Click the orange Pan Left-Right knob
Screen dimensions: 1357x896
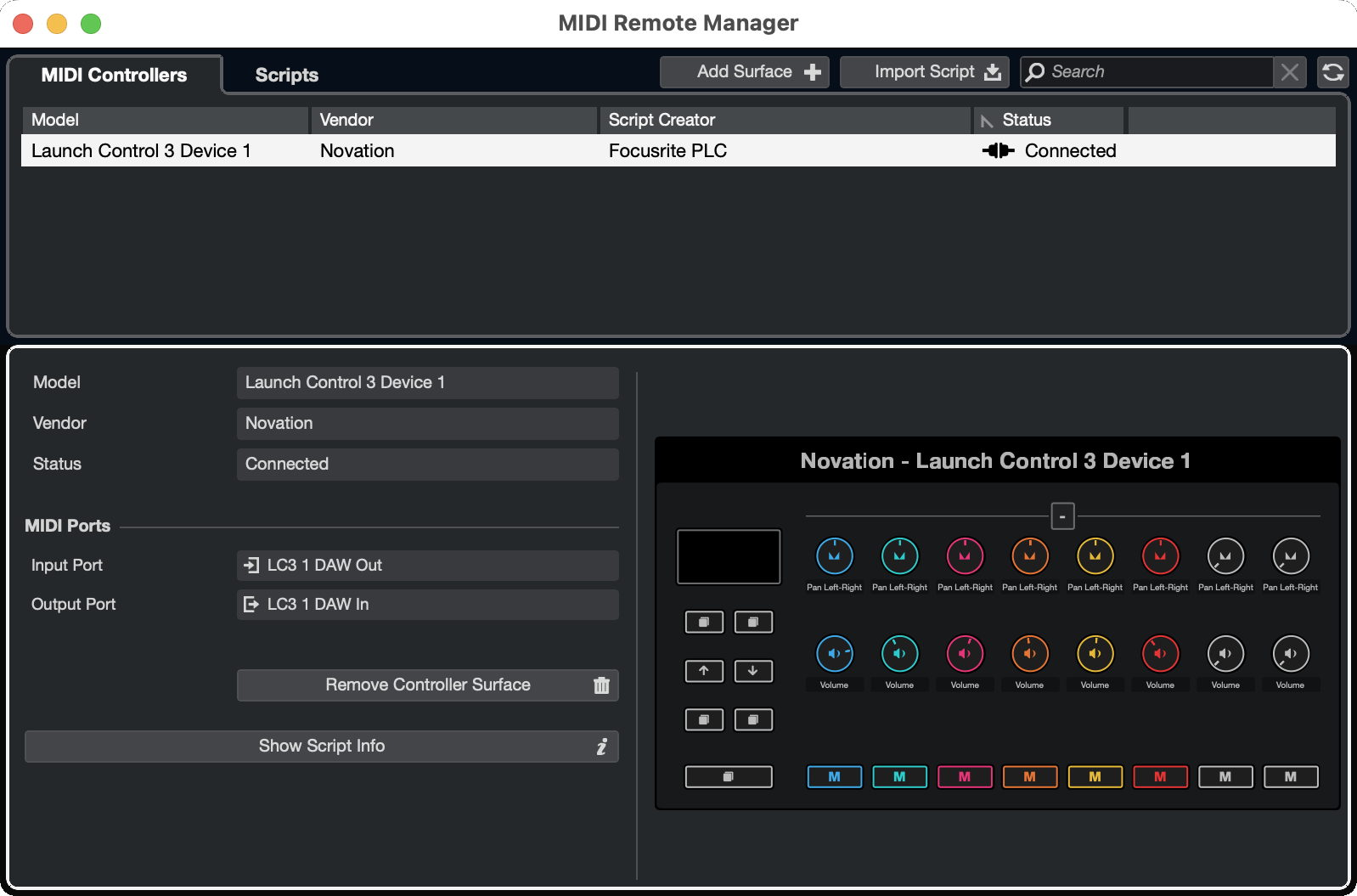(1029, 556)
